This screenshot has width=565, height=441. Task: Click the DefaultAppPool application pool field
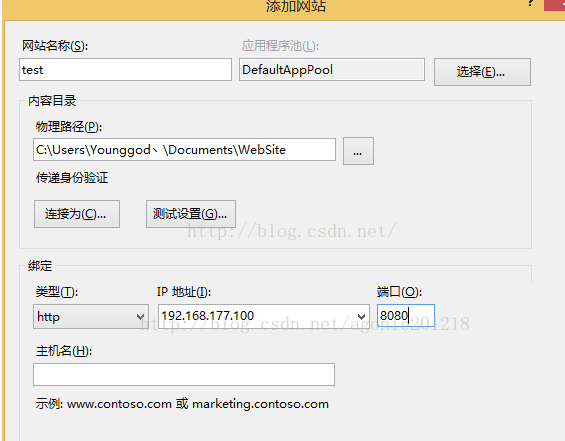click(332, 70)
